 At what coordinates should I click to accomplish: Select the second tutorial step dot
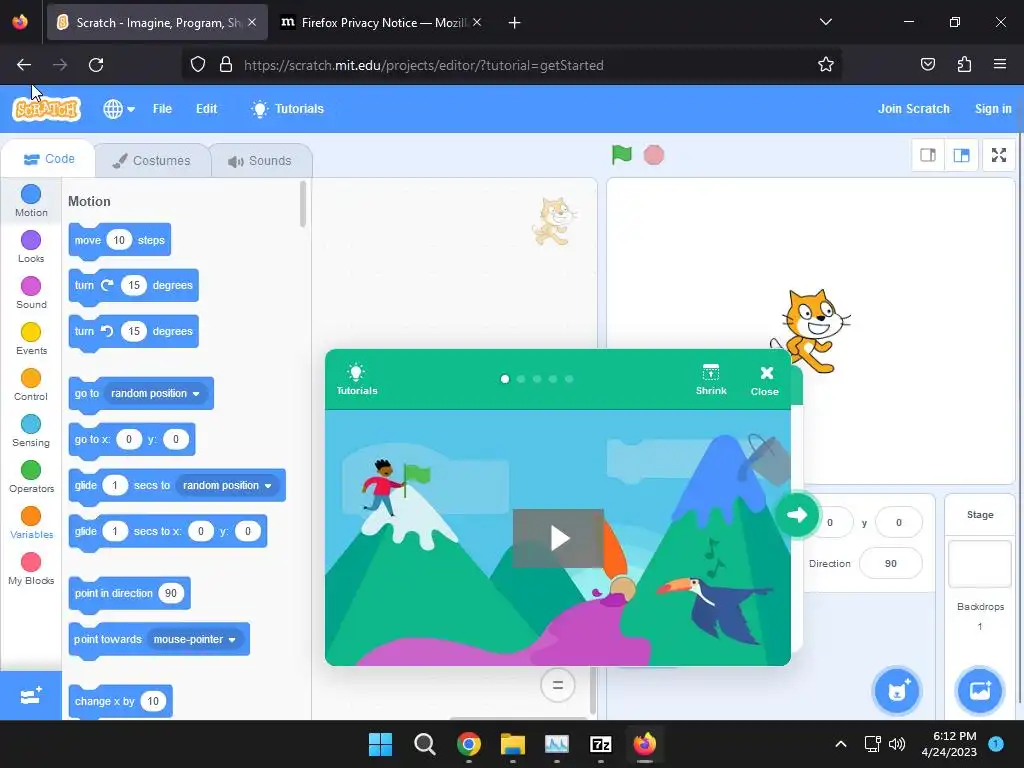520,379
